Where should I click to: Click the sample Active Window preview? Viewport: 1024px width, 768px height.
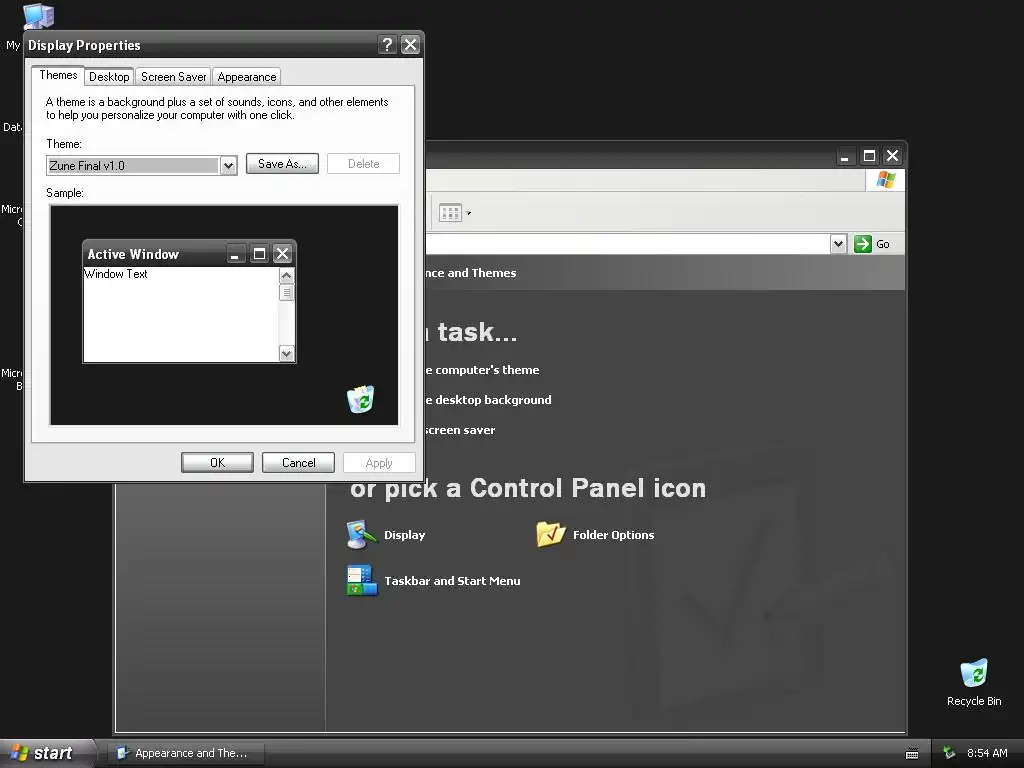pos(189,301)
